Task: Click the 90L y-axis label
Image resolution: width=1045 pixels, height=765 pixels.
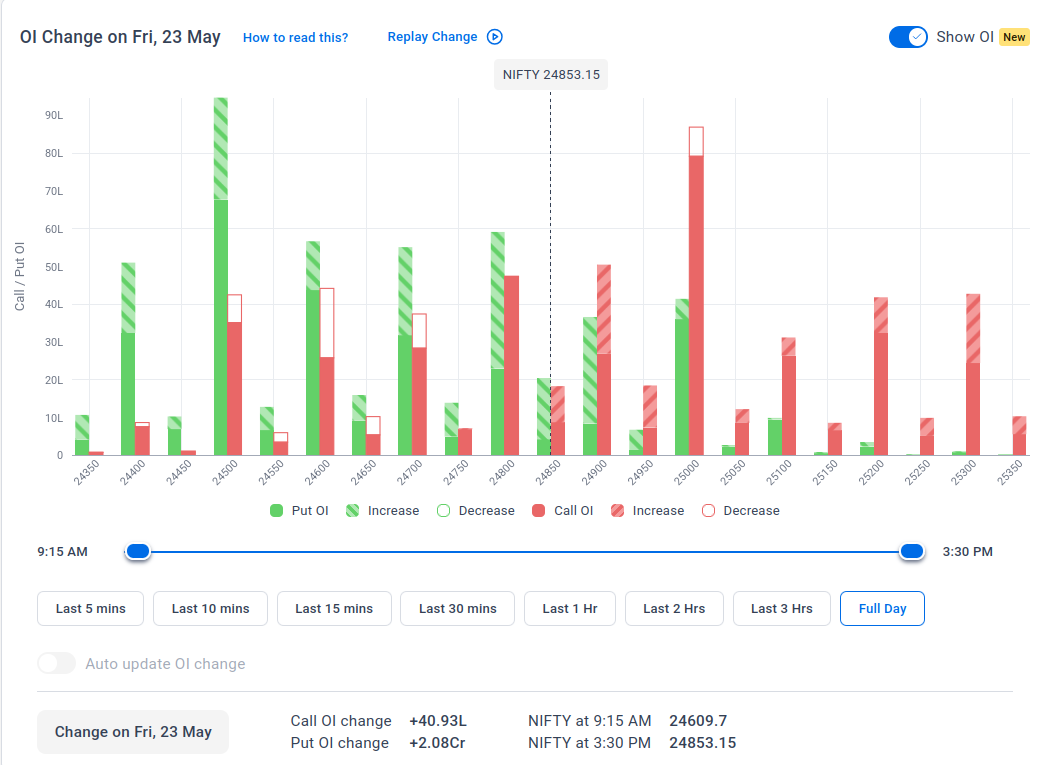Action: [x=54, y=115]
